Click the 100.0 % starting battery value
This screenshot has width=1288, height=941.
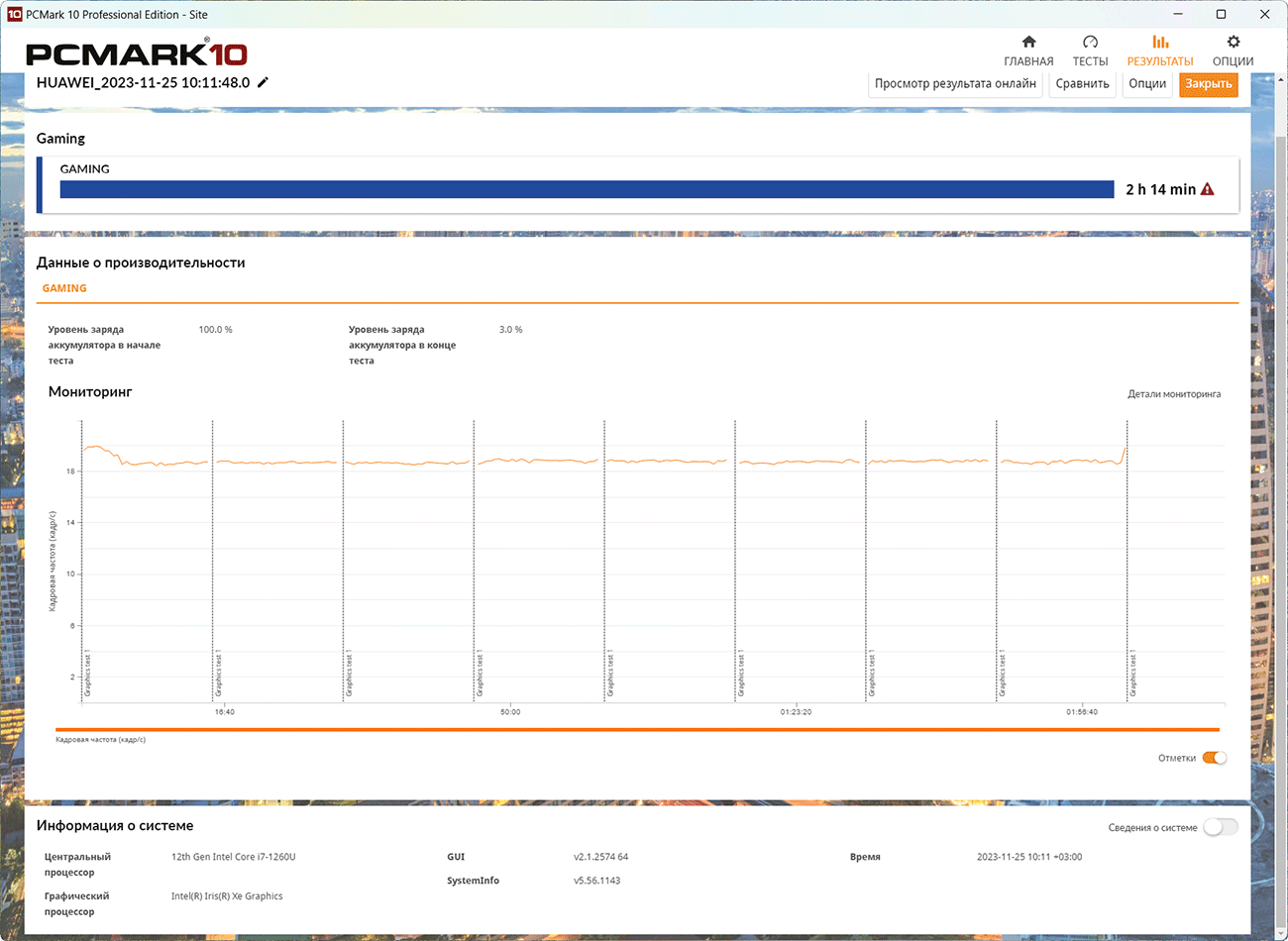tap(215, 330)
